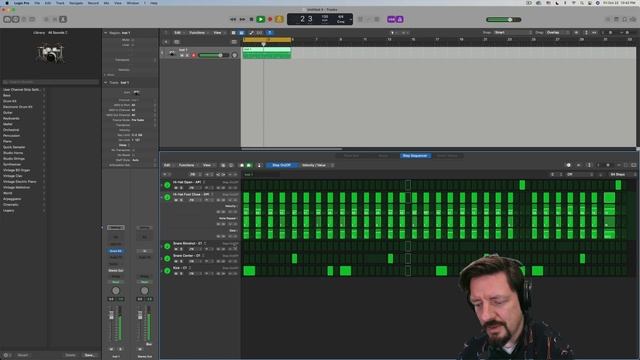Open the Navigate menu
This screenshot has height=360, width=640.
[x=76, y=3]
